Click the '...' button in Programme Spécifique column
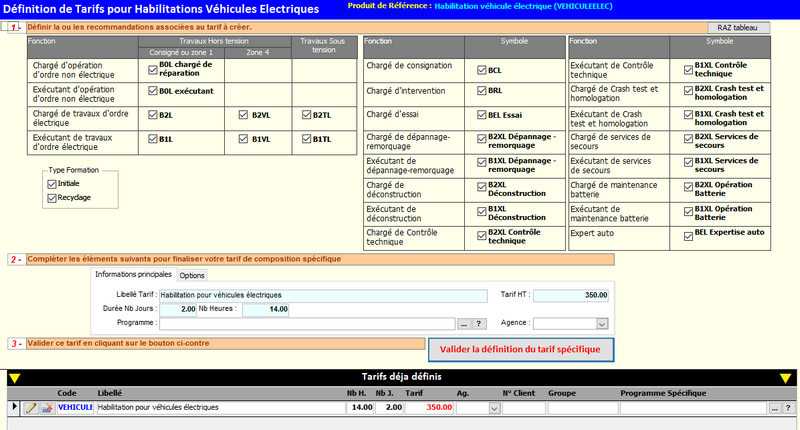The width and height of the screenshot is (800, 430). pyautogui.click(x=775, y=408)
